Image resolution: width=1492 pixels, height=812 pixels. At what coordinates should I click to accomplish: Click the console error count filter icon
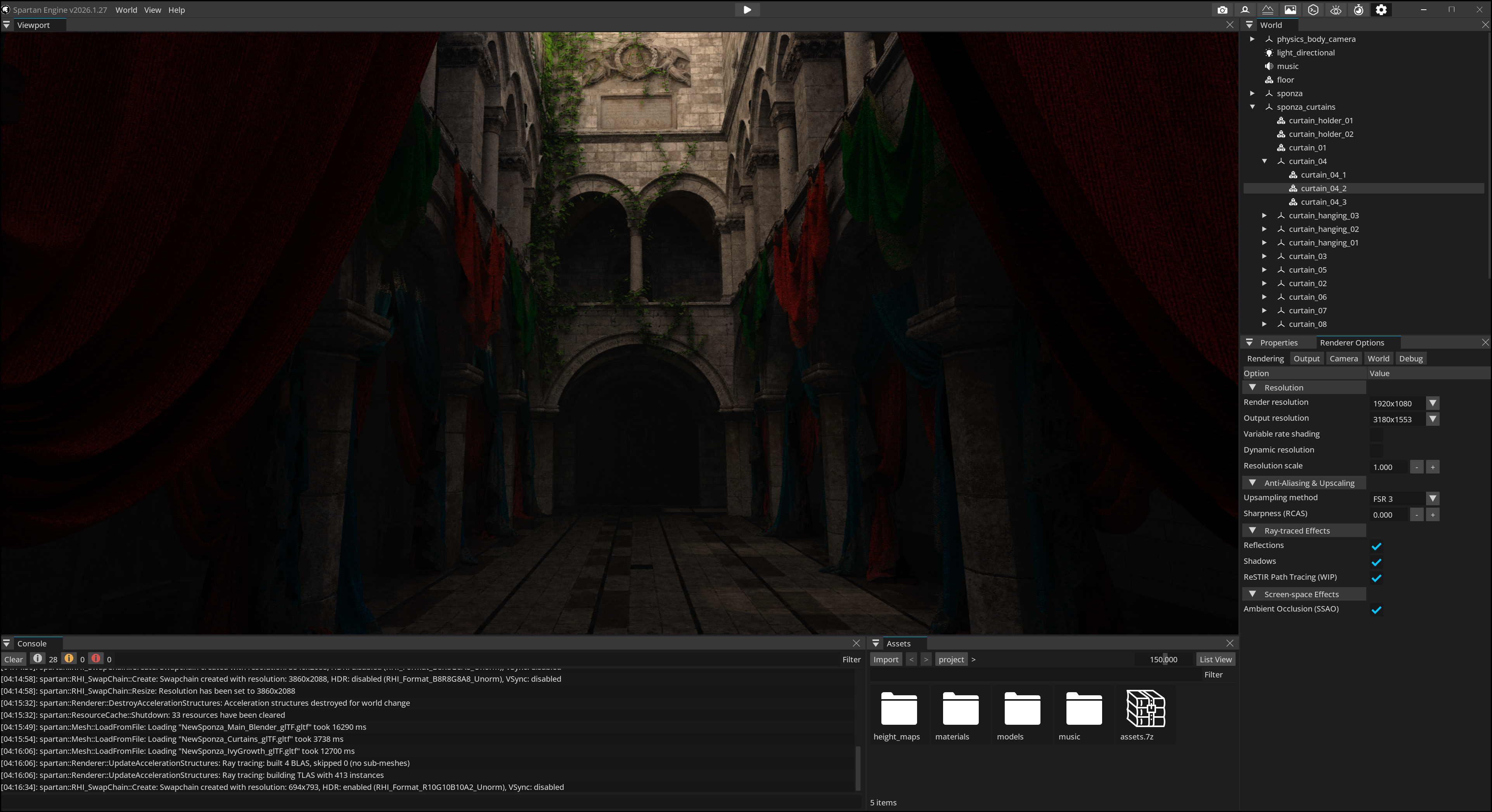coord(96,658)
